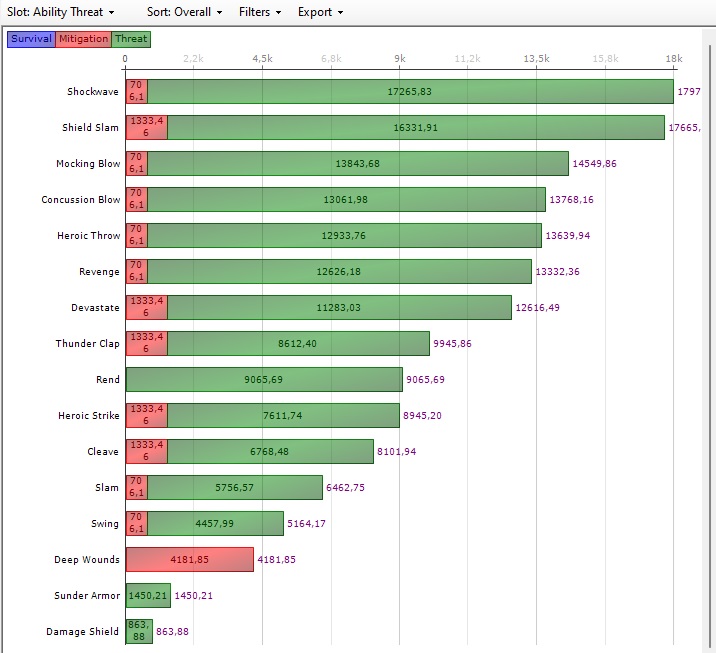Click the Heroic Strike total 8945,20
Image resolution: width=716 pixels, height=653 pixels.
pyautogui.click(x=422, y=416)
